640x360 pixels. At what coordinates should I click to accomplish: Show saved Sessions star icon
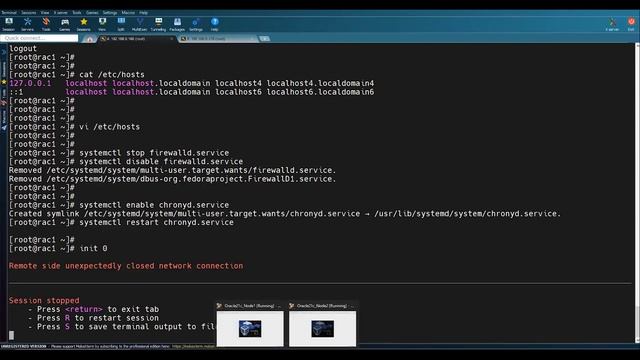click(x=83, y=24)
